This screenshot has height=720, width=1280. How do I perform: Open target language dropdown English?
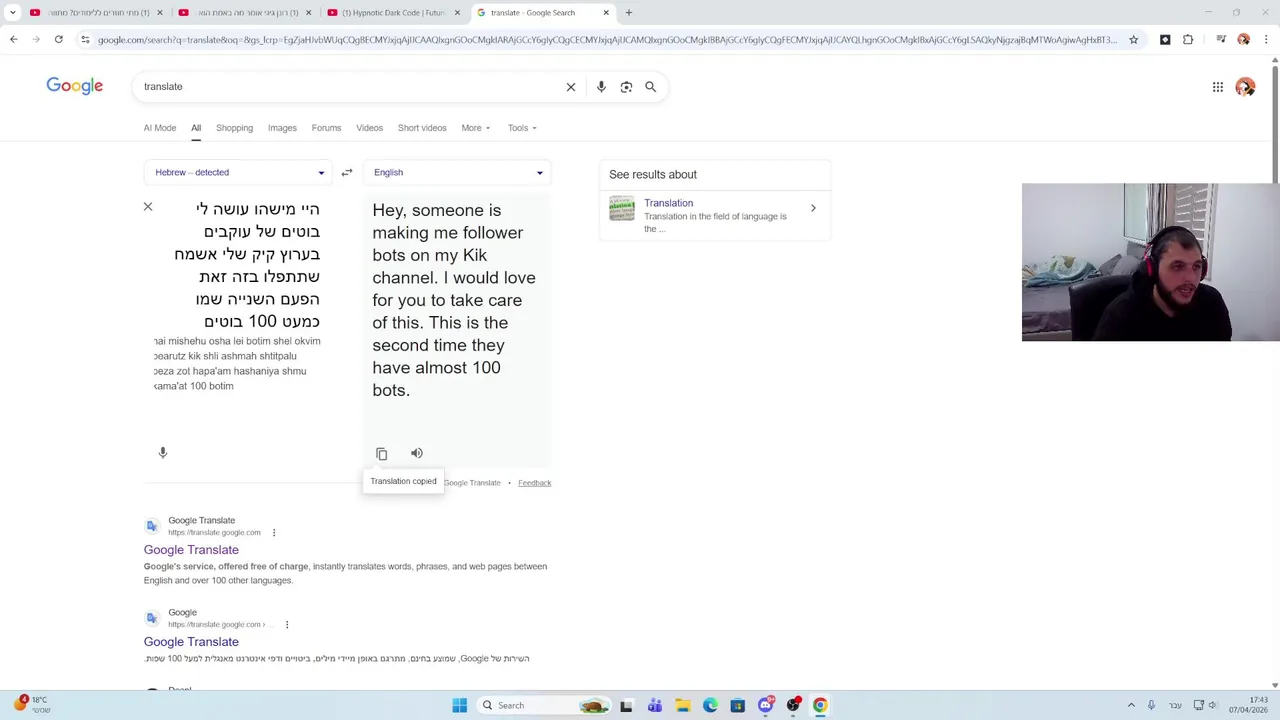[x=457, y=172]
